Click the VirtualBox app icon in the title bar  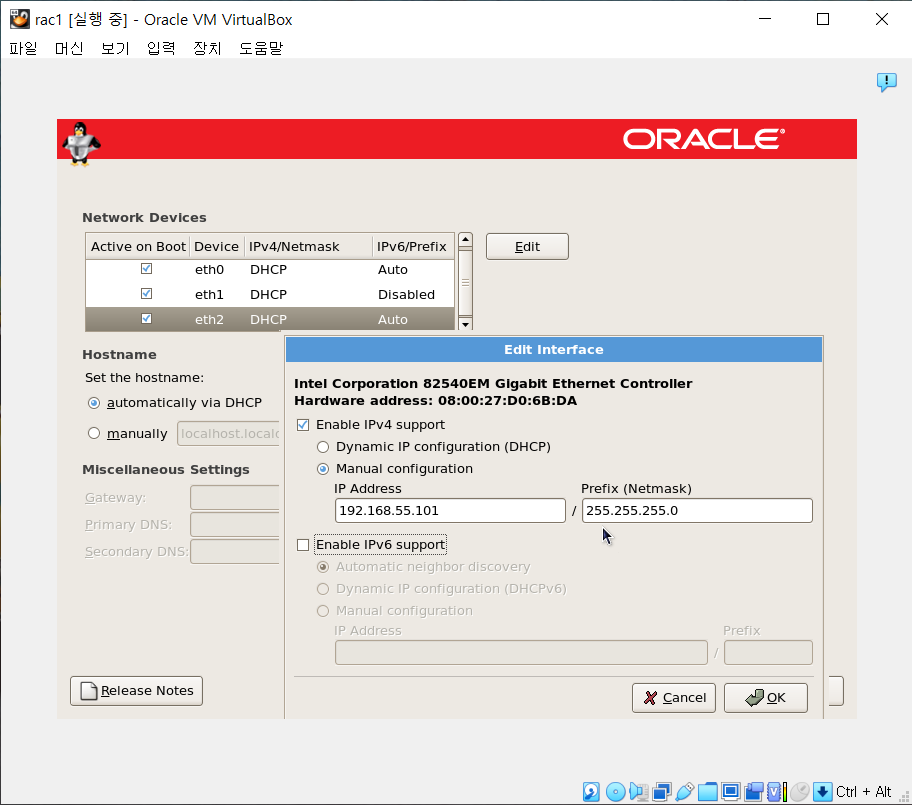coord(20,19)
